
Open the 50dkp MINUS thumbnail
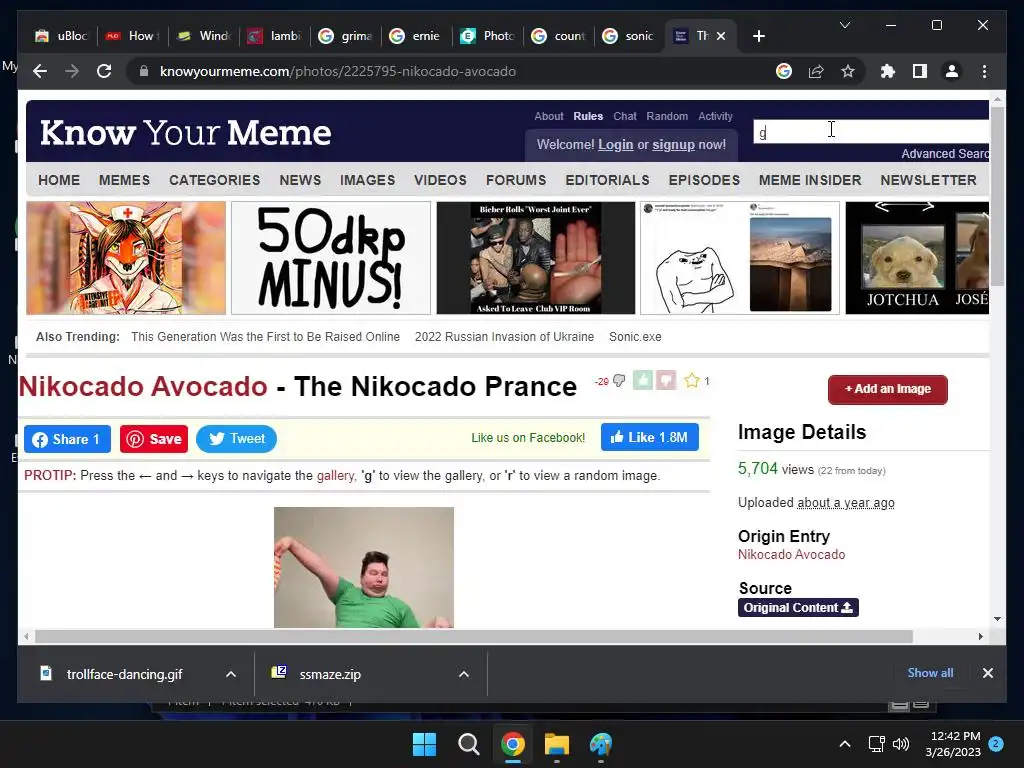pos(331,258)
